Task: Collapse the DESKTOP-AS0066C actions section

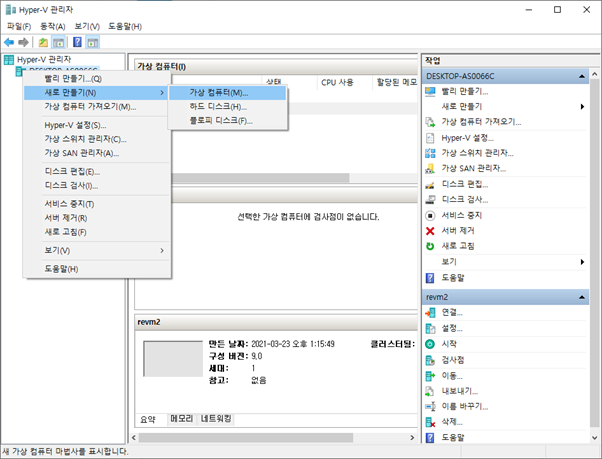Action: coord(582,76)
